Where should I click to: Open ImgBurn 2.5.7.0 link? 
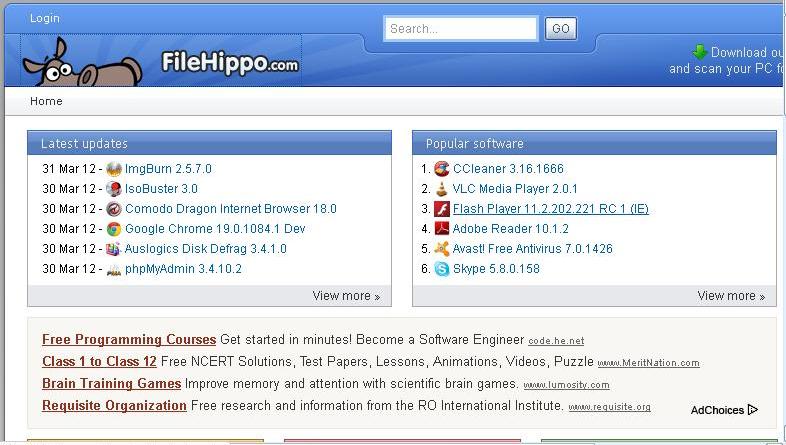point(168,169)
